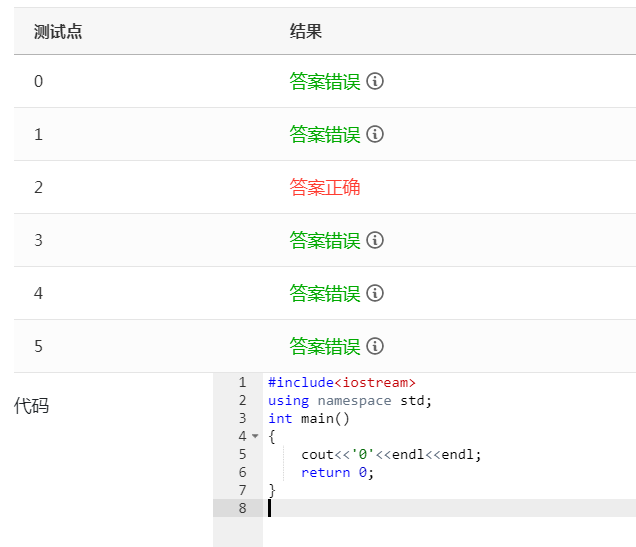
Task: Click 答案正确 result for test point 2
Action: [324, 187]
